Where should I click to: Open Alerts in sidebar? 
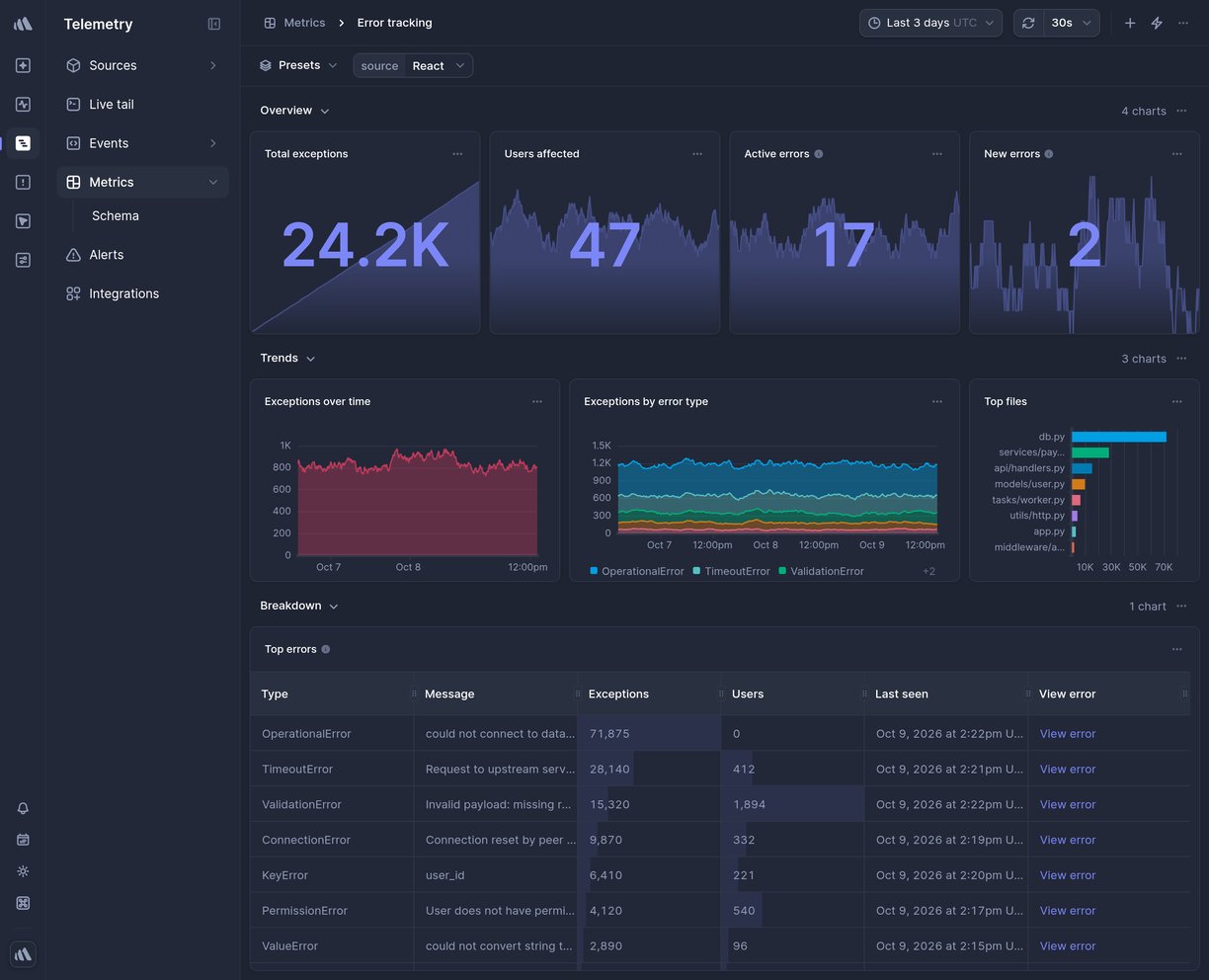point(142,255)
